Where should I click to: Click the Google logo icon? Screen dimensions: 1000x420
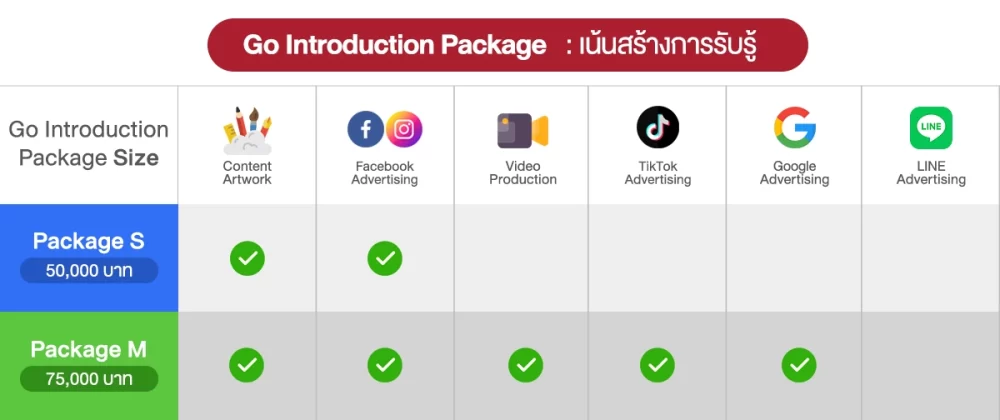794,127
